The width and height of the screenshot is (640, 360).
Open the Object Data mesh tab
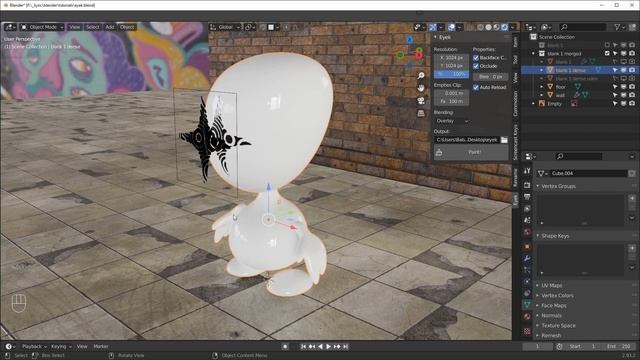[x=527, y=305]
